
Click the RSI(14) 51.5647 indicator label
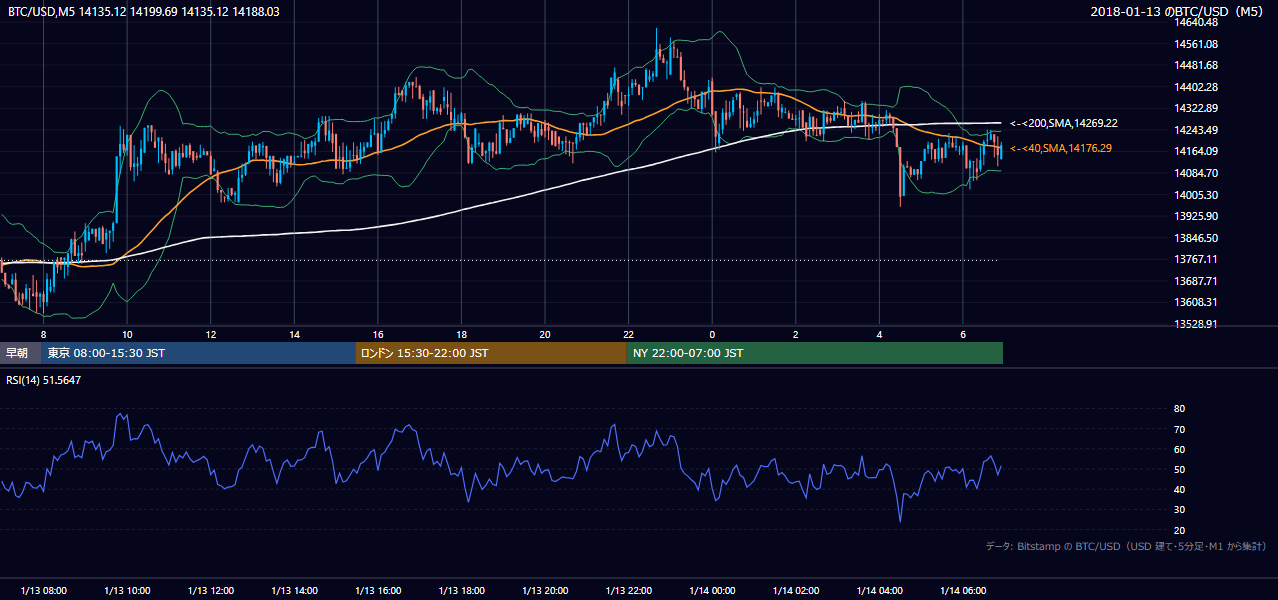point(45,380)
